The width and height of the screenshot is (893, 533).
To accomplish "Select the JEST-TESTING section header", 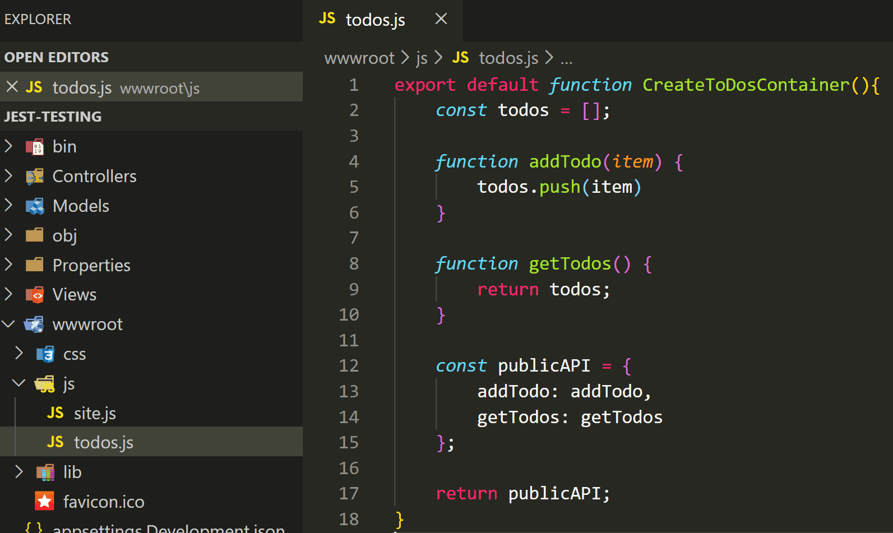I will click(x=151, y=116).
